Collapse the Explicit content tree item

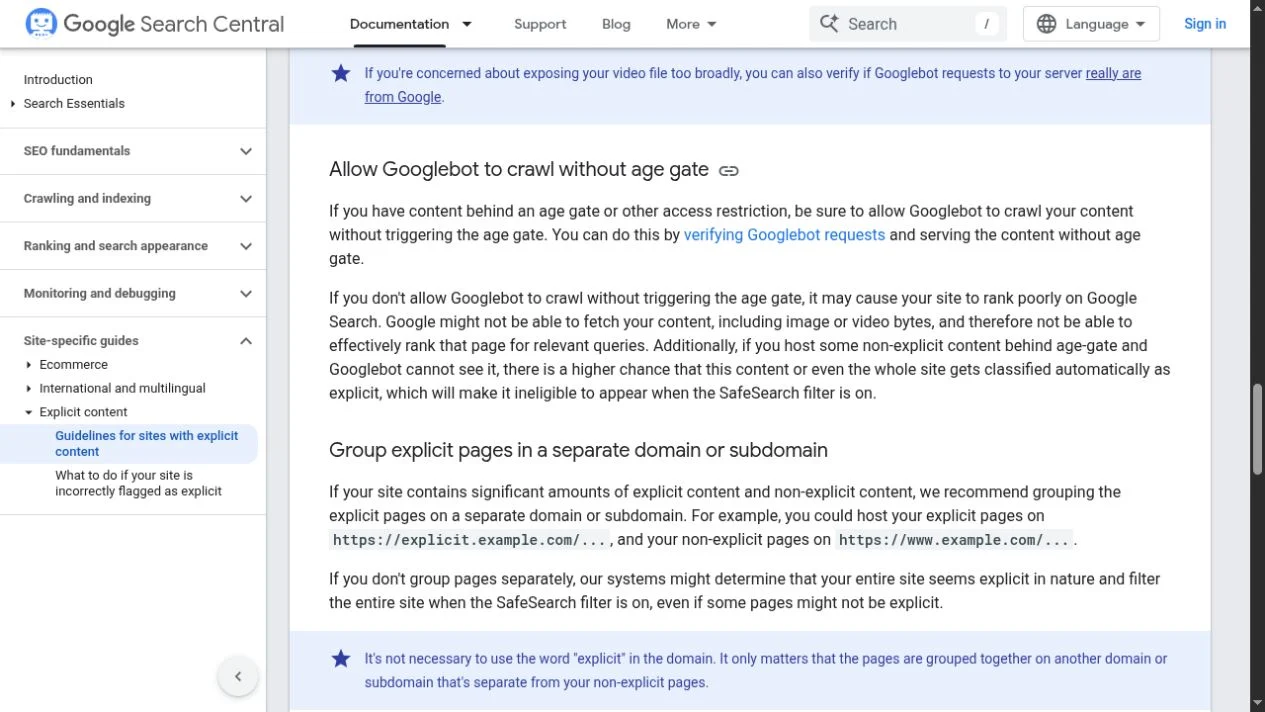tap(29, 412)
